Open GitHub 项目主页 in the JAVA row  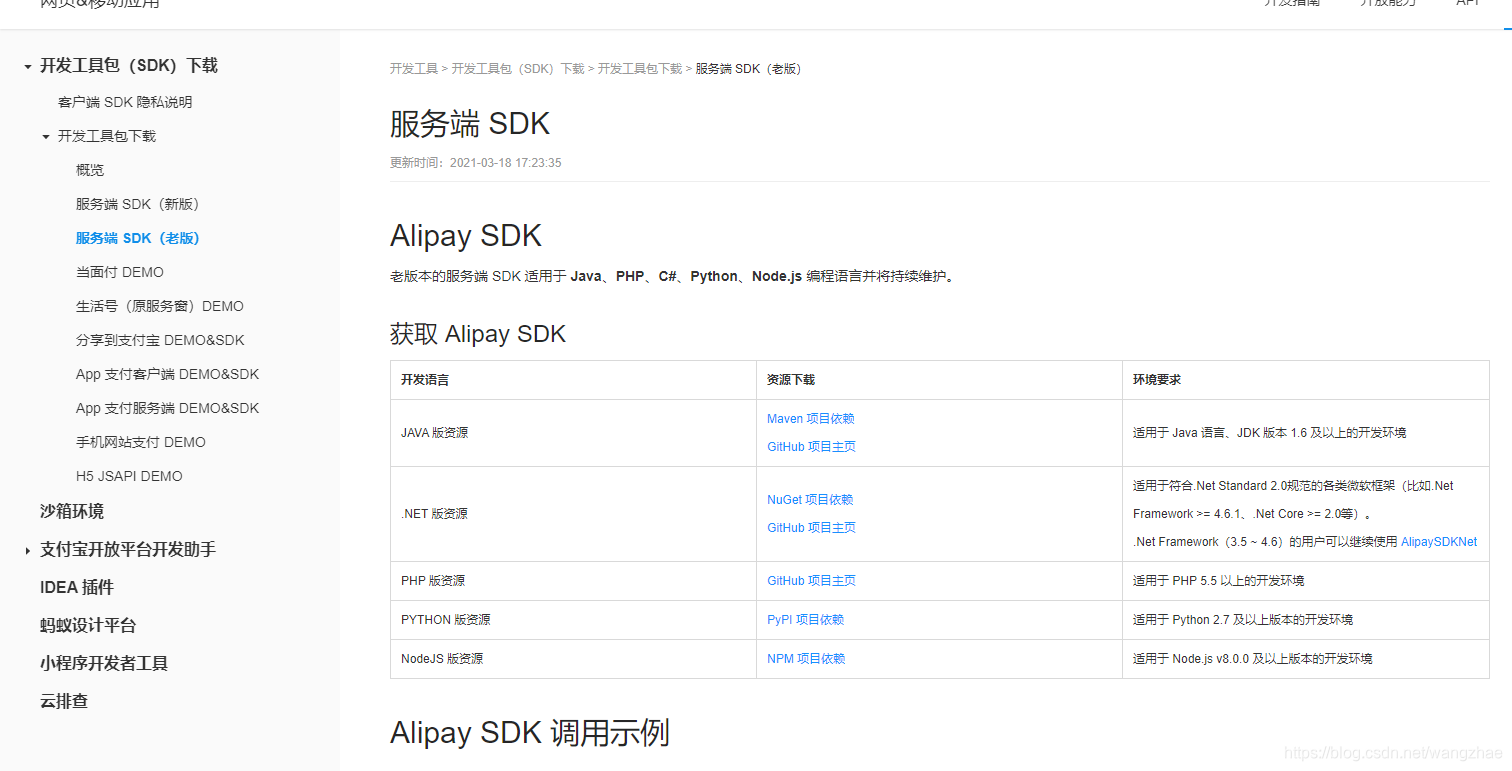click(x=812, y=447)
